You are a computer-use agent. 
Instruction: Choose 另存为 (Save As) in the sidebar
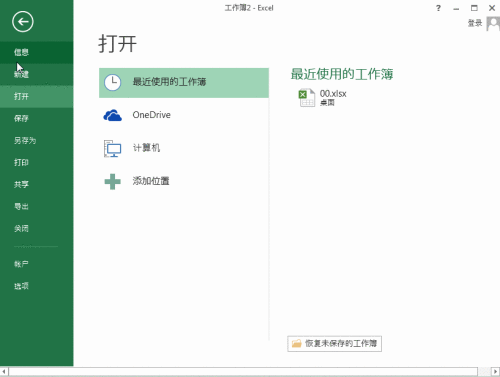pyautogui.click(x=37, y=140)
